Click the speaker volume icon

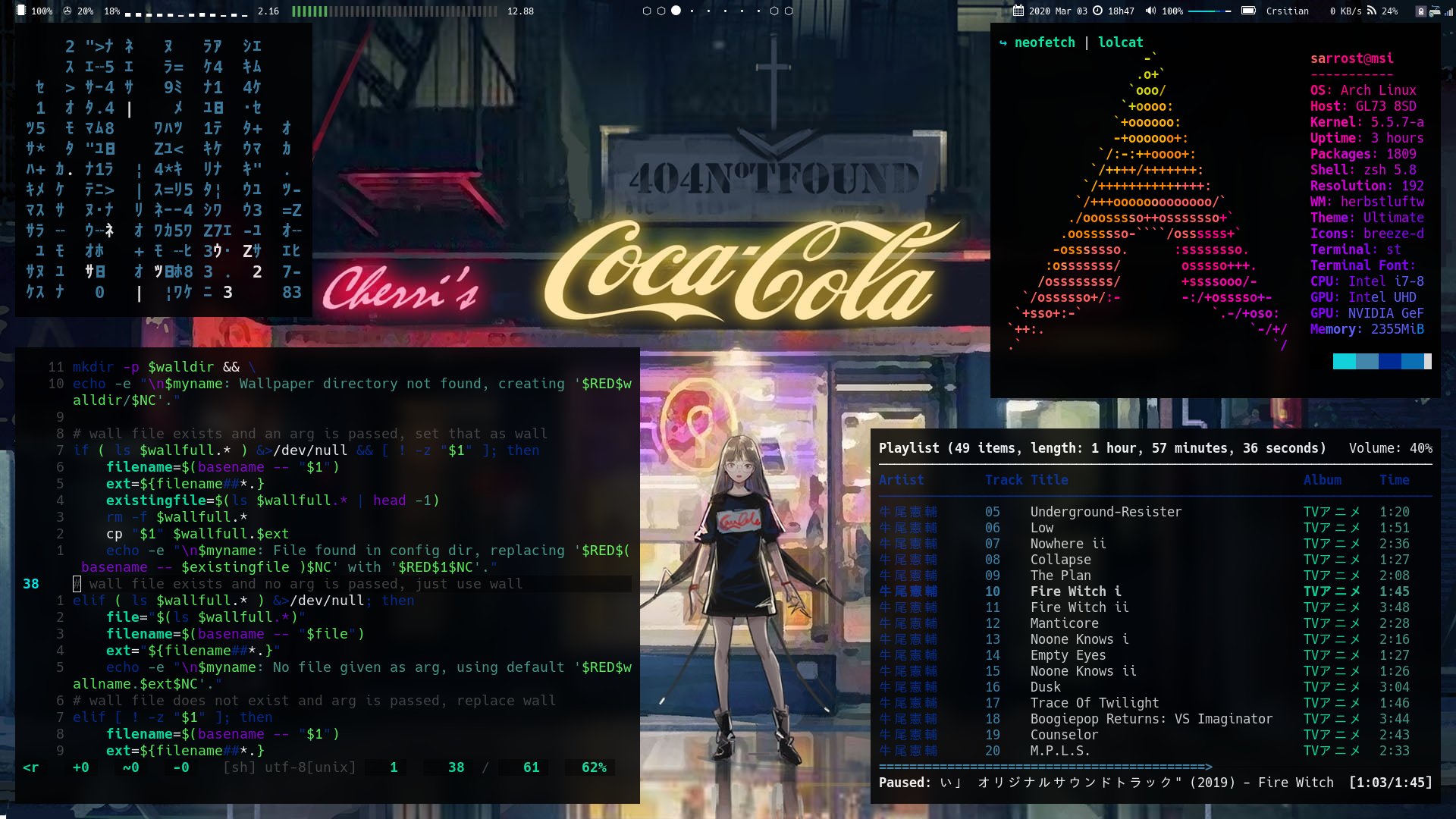pos(1150,11)
